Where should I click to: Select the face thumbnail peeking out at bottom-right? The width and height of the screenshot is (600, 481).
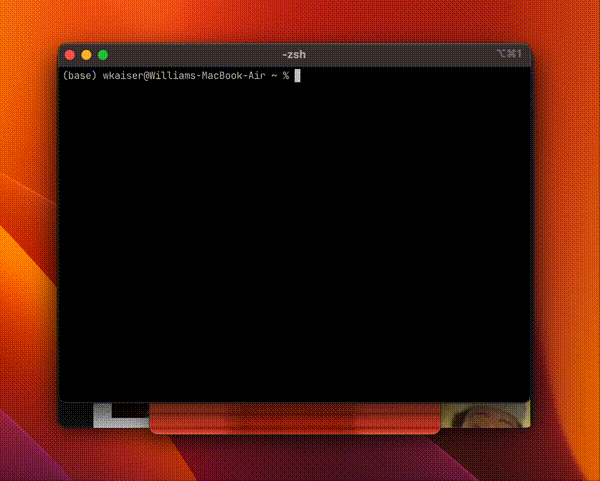(x=484, y=414)
